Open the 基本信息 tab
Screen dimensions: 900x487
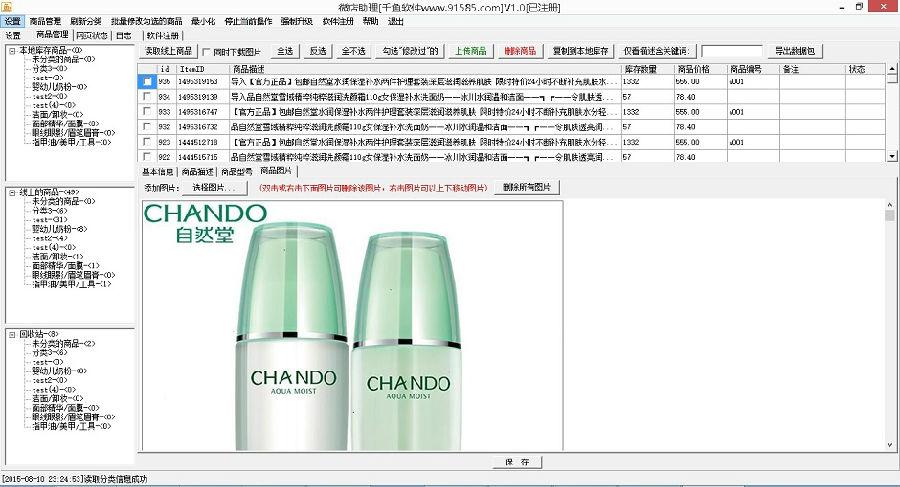tap(158, 172)
